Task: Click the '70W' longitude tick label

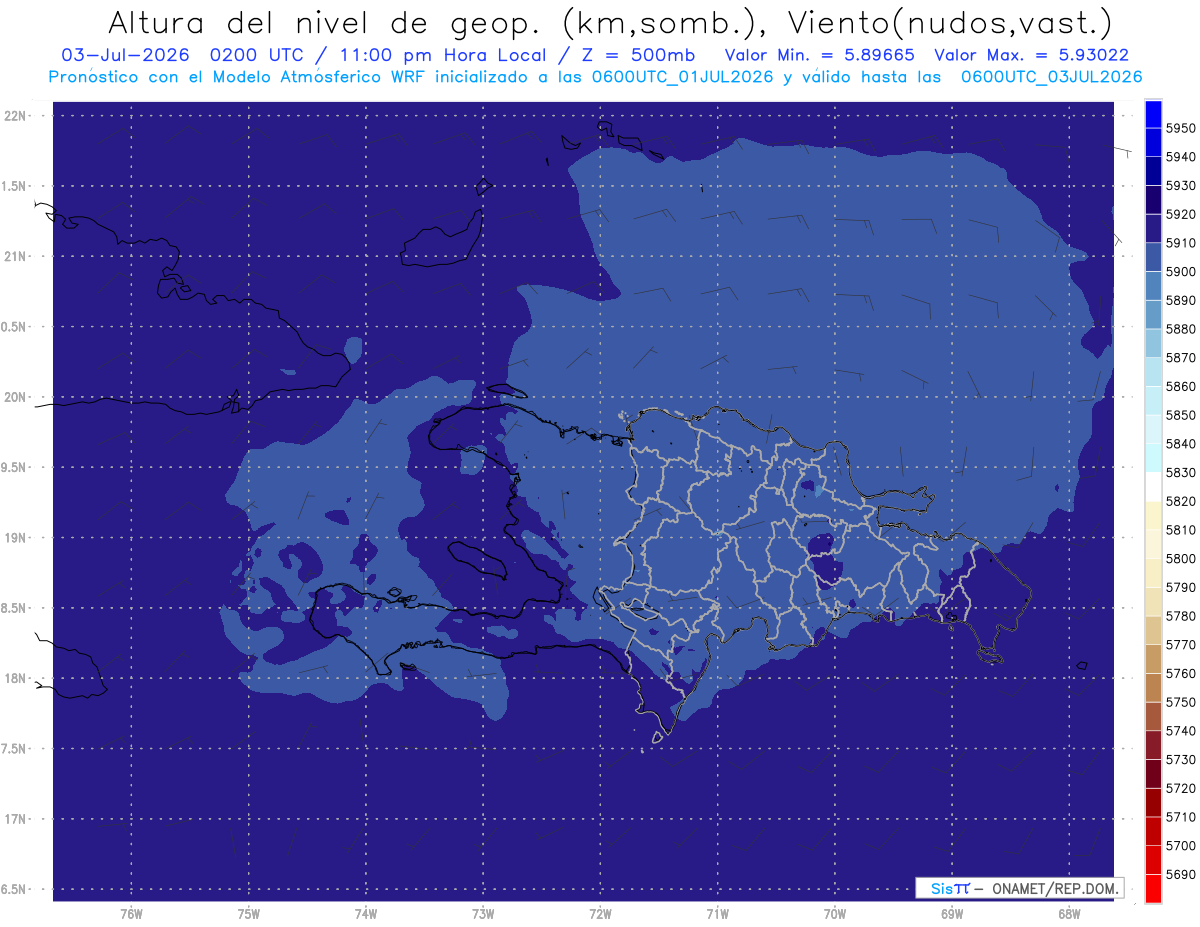Action: [835, 913]
